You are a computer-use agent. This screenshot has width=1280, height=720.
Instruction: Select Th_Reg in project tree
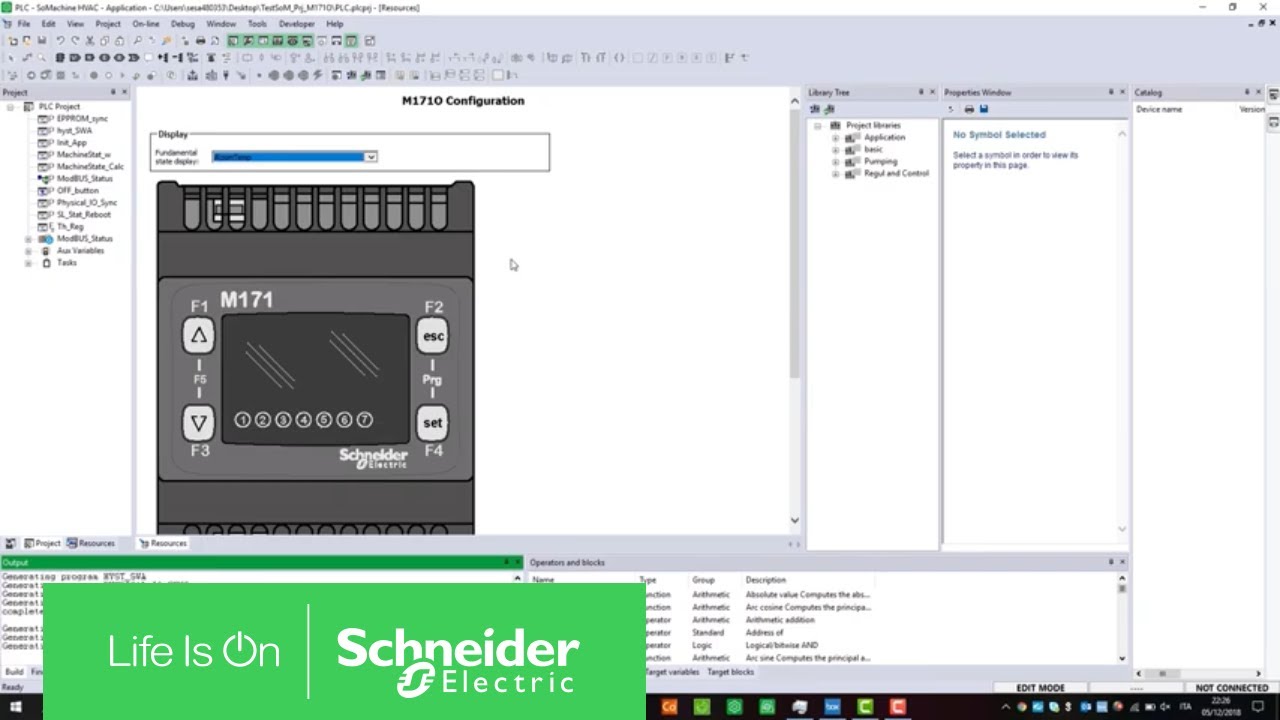70,227
